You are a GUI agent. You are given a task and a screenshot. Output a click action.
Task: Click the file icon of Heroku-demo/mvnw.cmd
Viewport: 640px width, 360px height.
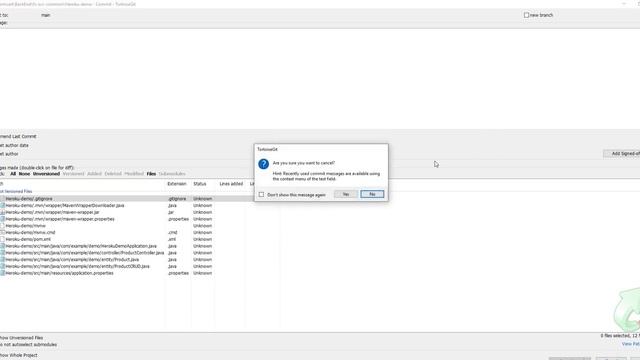[2, 232]
